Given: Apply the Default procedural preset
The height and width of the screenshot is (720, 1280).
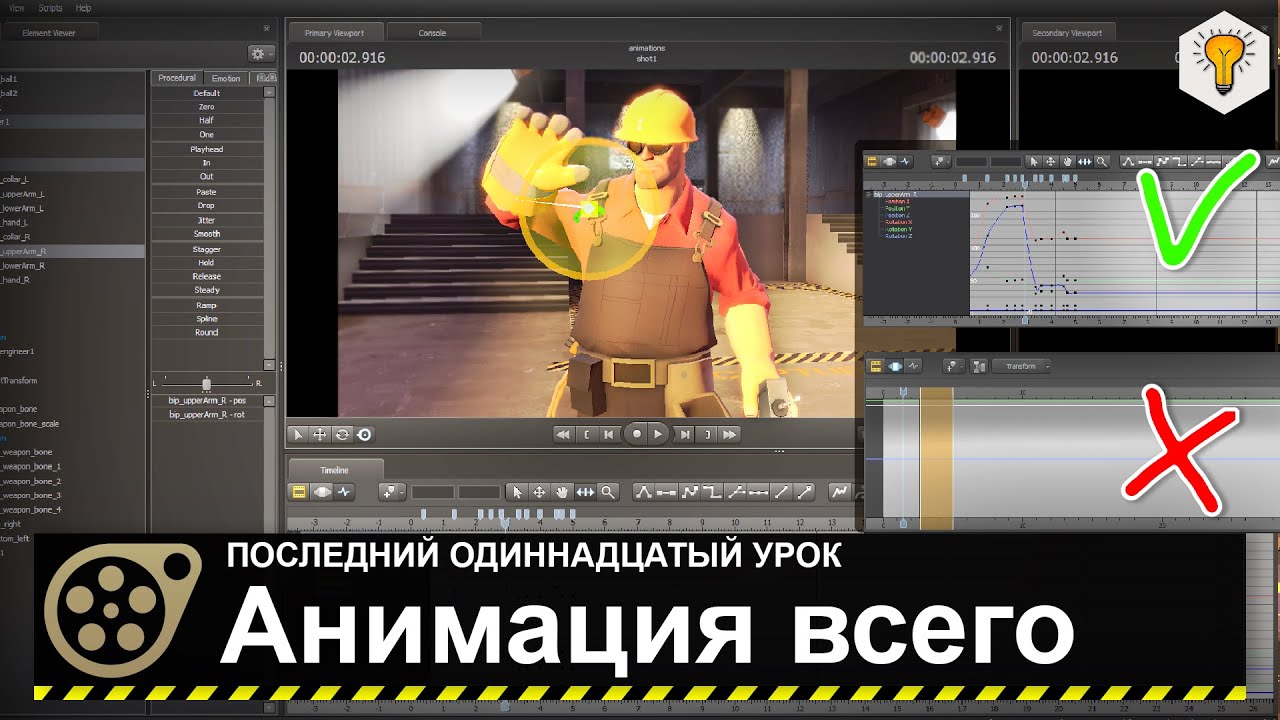Looking at the screenshot, I should click(206, 92).
